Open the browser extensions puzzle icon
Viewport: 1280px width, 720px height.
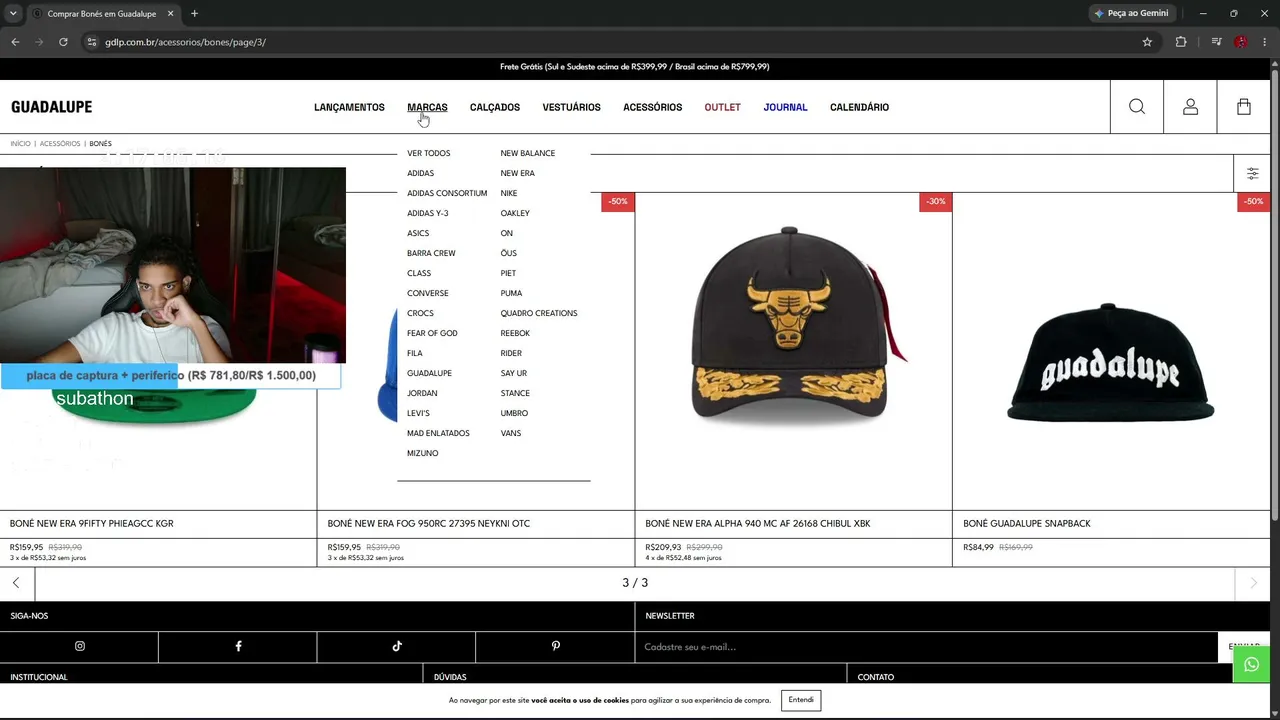(1181, 42)
